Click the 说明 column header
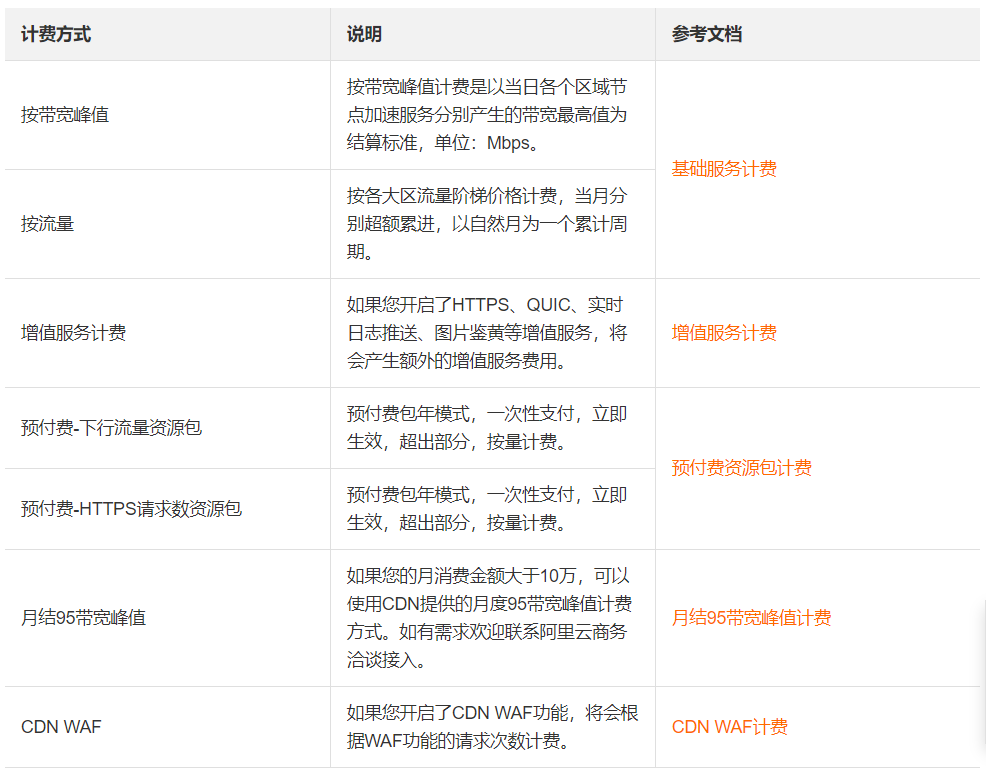Viewport: 986px width, 777px height. pyautogui.click(x=364, y=34)
